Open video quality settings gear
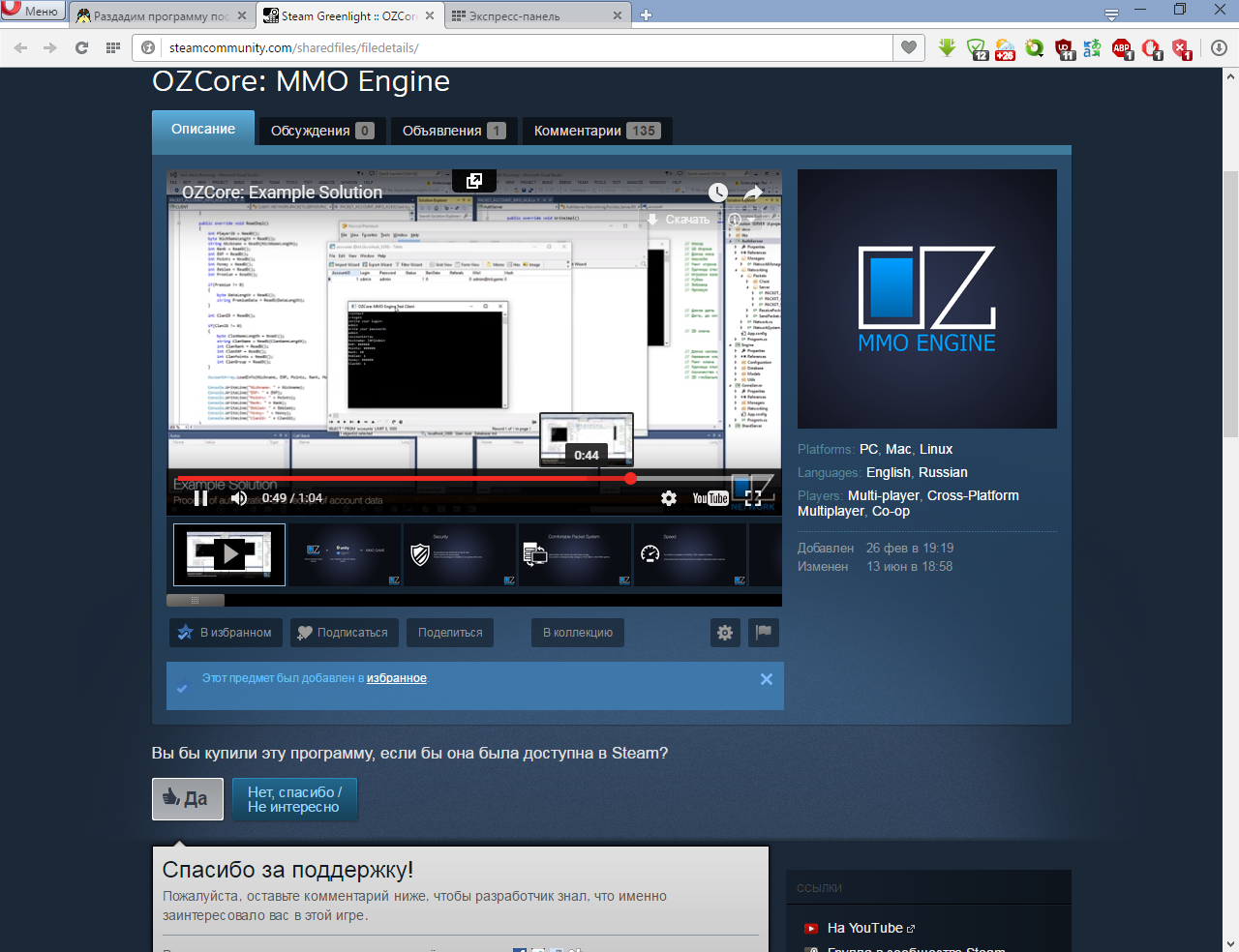This screenshot has width=1239, height=952. tap(669, 498)
